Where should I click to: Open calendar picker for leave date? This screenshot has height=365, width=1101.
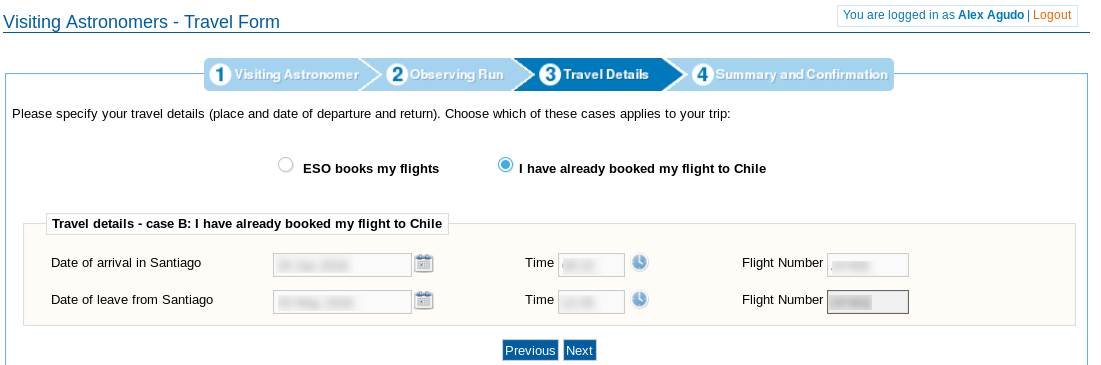tap(423, 300)
